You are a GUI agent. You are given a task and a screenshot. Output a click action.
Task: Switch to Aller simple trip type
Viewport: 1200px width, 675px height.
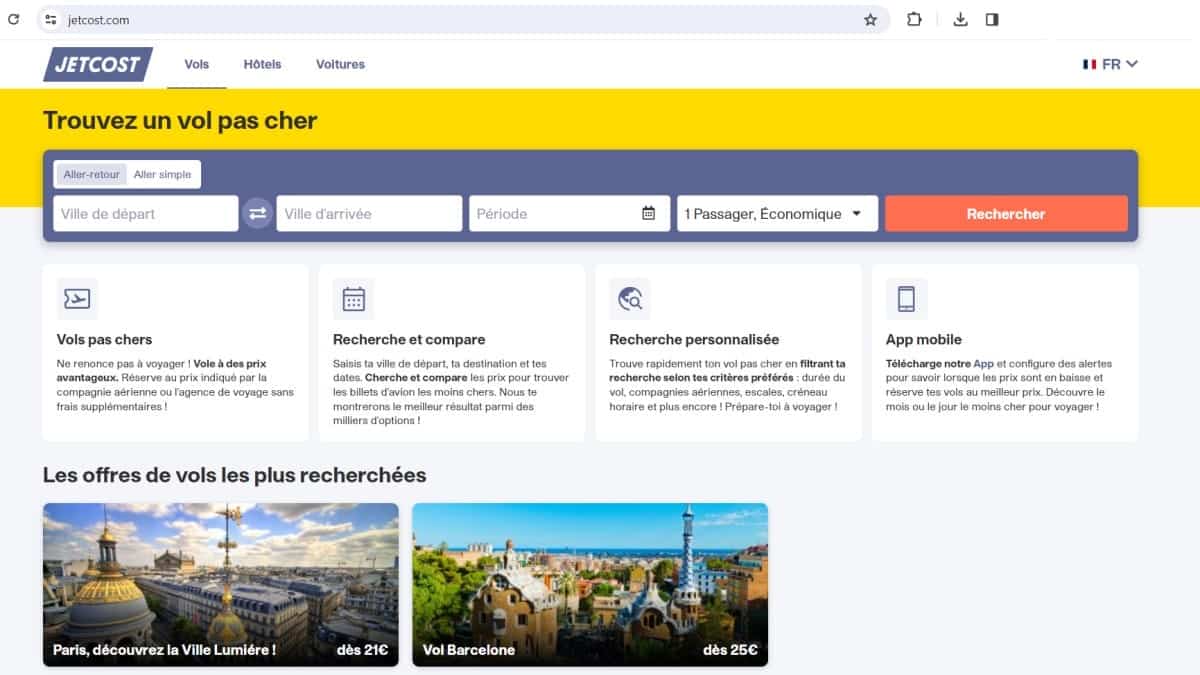(162, 174)
